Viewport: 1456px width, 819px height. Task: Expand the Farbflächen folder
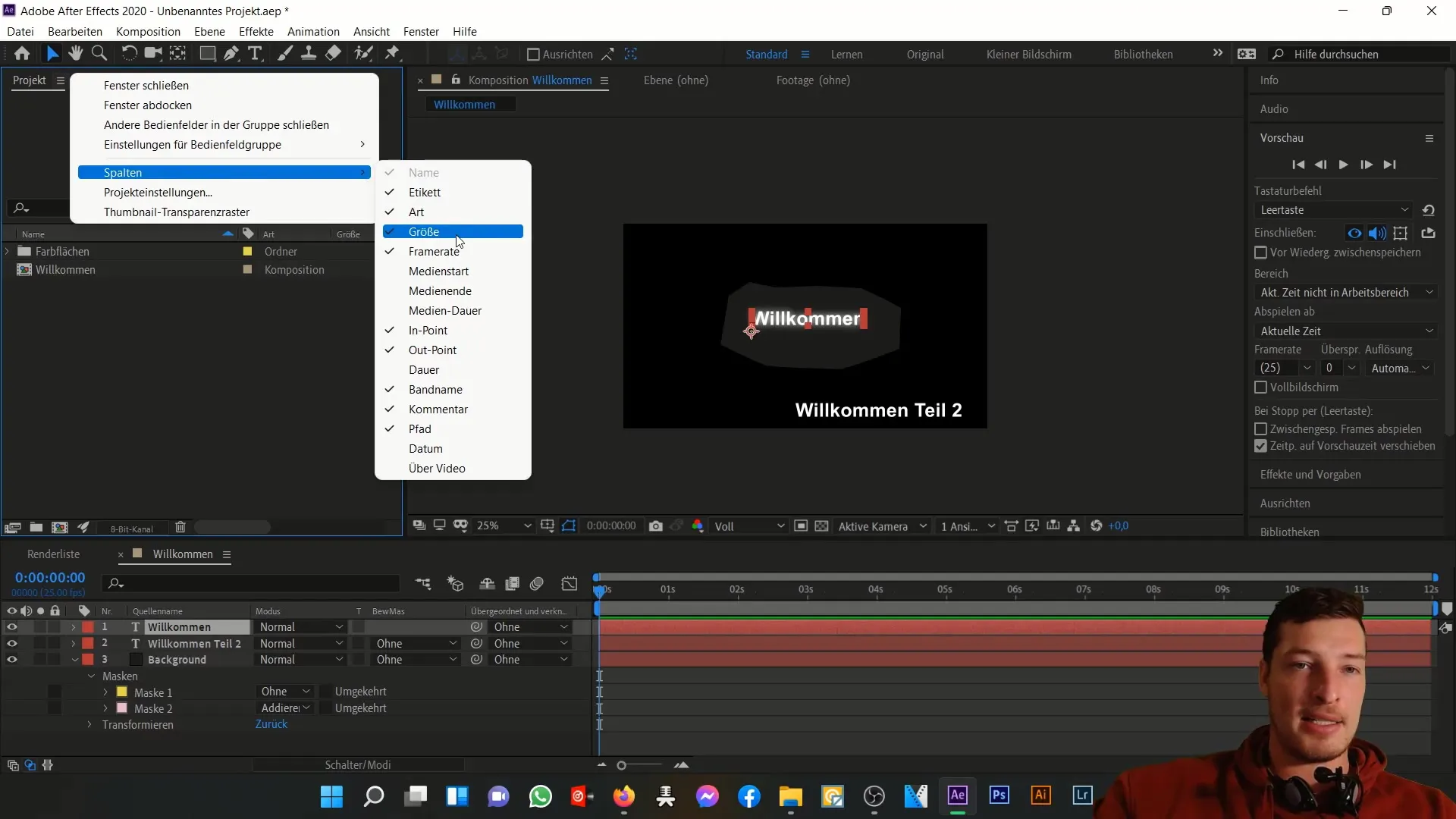[x=8, y=251]
